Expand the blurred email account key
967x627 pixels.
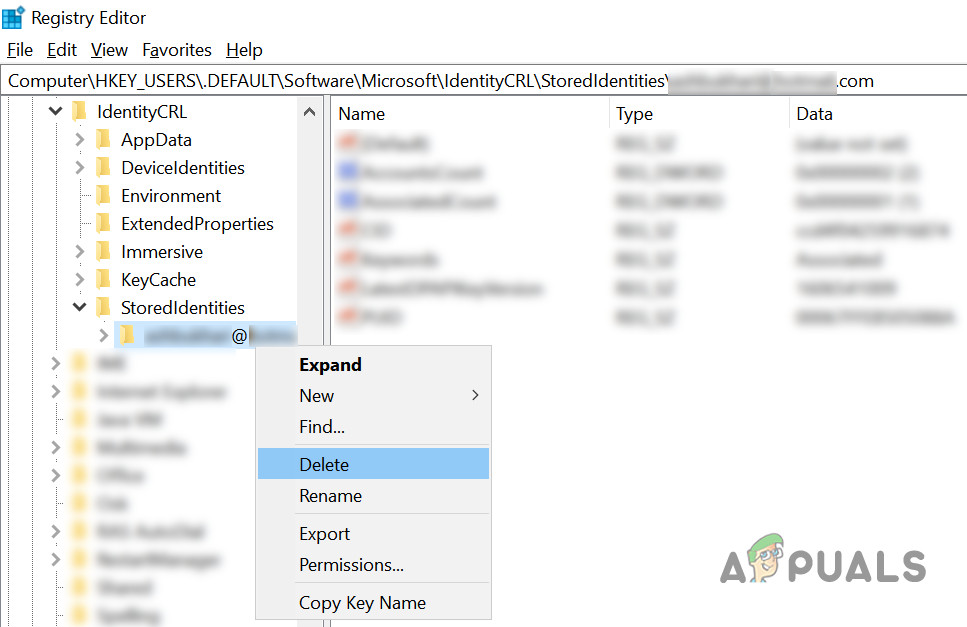click(x=104, y=335)
